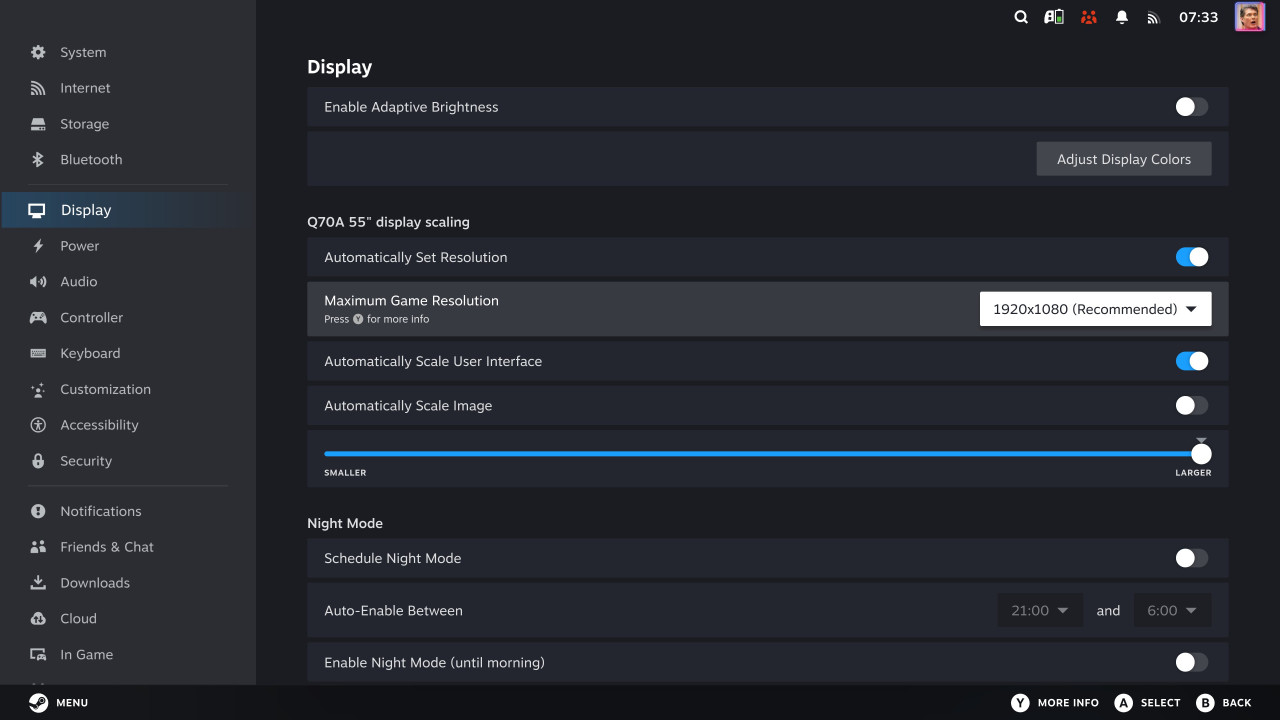1280x720 pixels.
Task: Open the notifications bell in top bar
Action: [x=1122, y=17]
